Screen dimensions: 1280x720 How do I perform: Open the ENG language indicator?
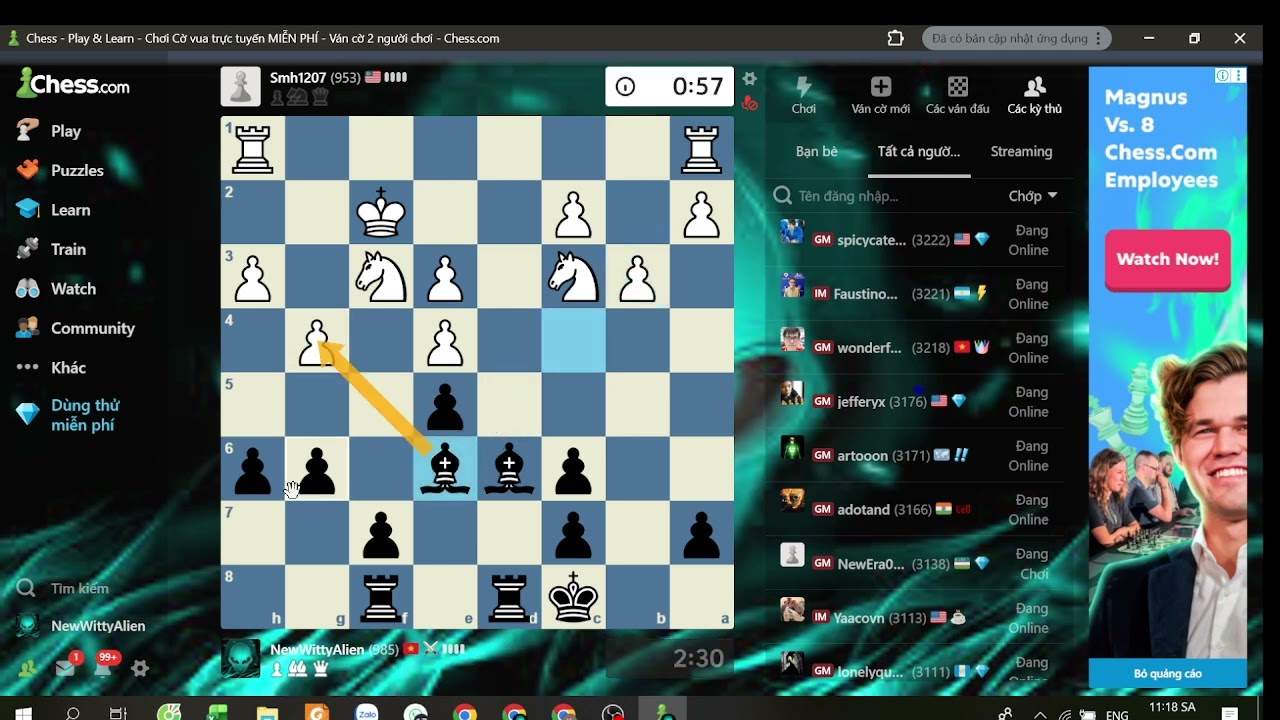(x=1117, y=715)
